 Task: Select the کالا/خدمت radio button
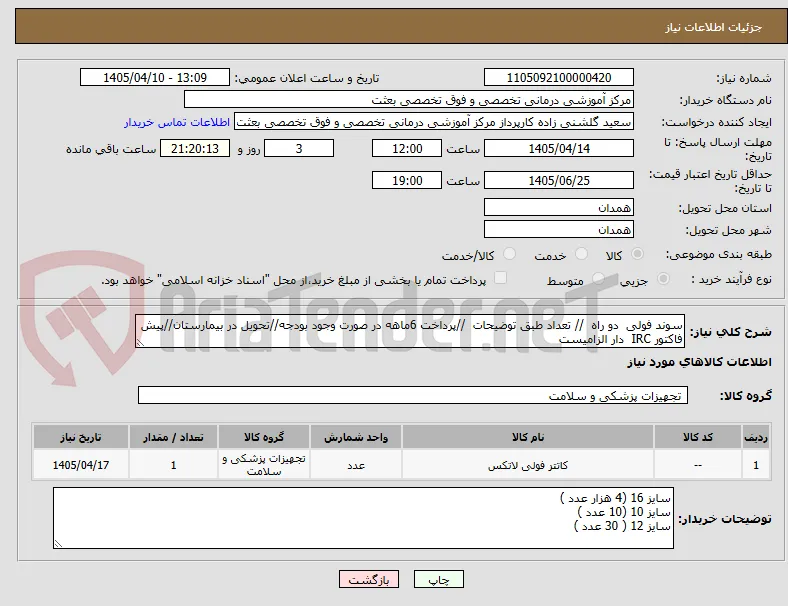(510, 254)
